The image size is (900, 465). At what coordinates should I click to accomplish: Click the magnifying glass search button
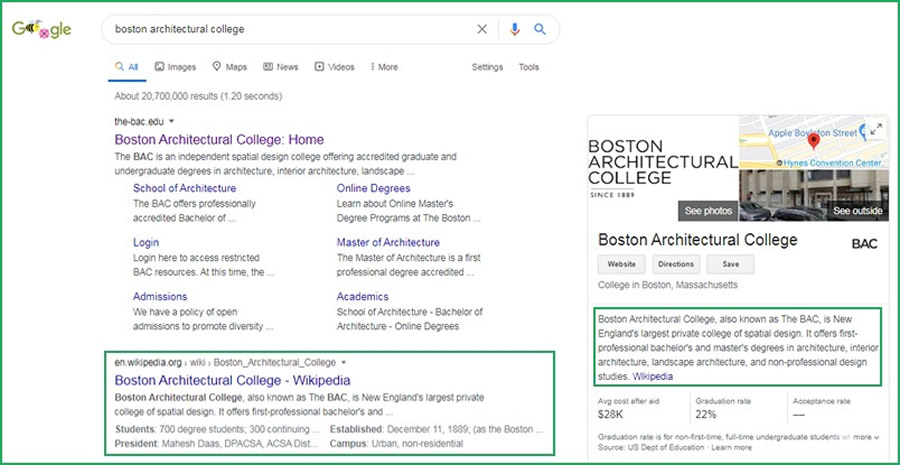coord(540,29)
